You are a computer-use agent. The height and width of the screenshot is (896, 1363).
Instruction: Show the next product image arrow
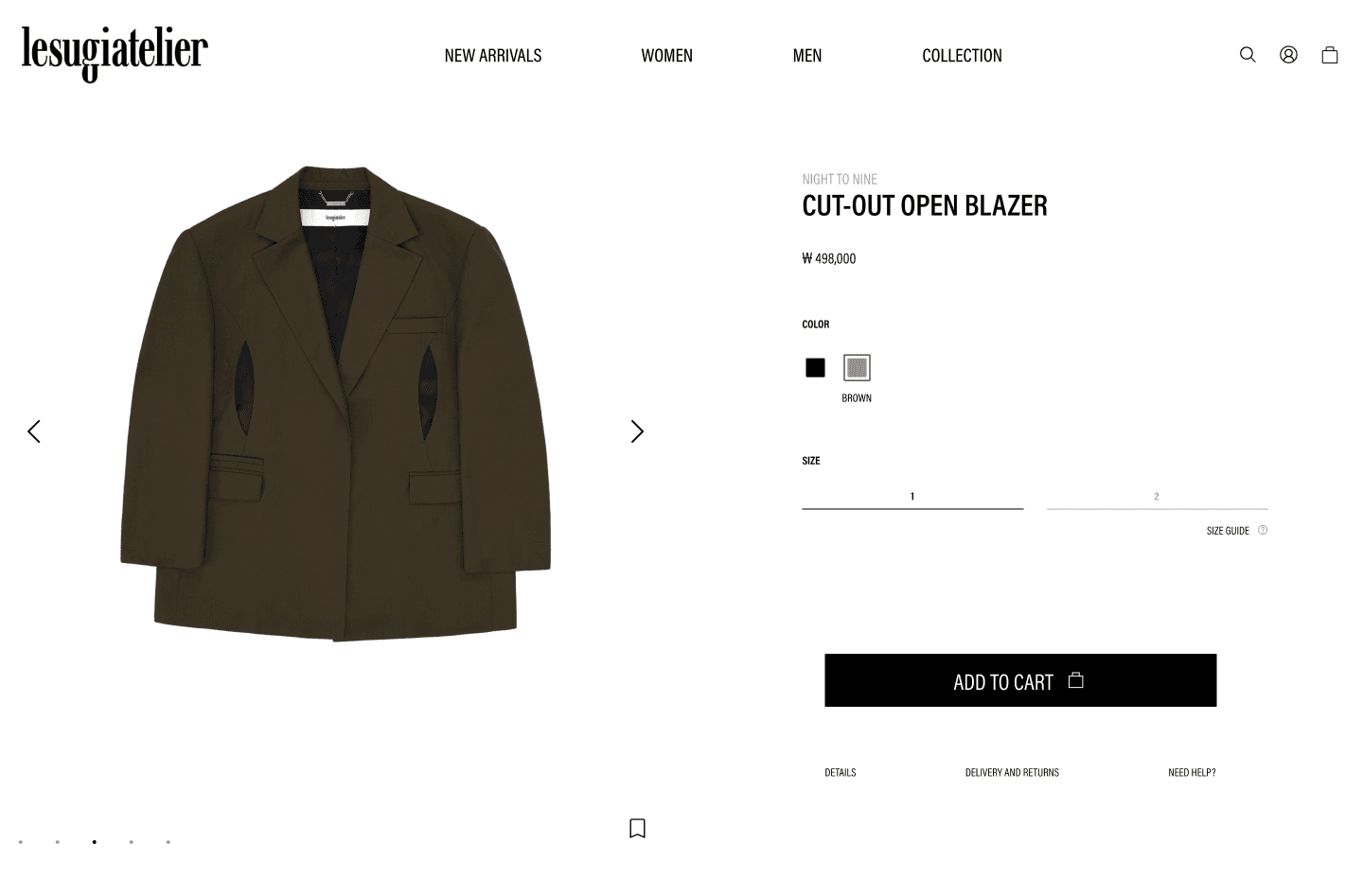pyautogui.click(x=637, y=431)
